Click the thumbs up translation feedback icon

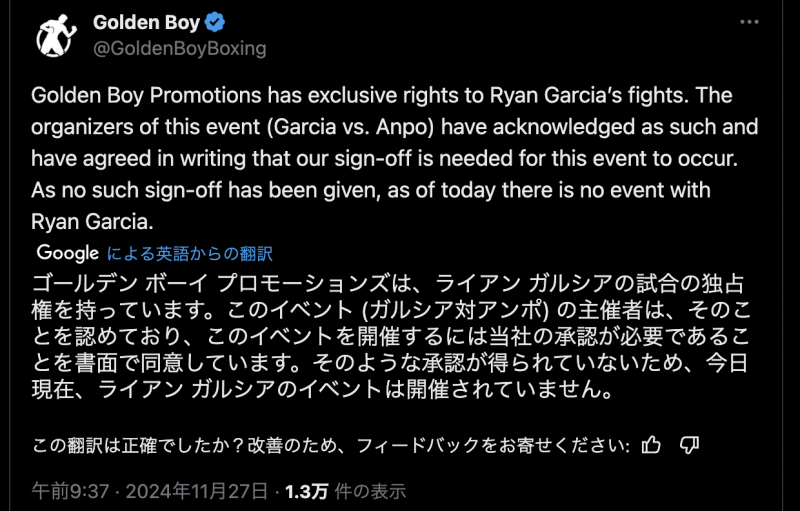tap(652, 444)
